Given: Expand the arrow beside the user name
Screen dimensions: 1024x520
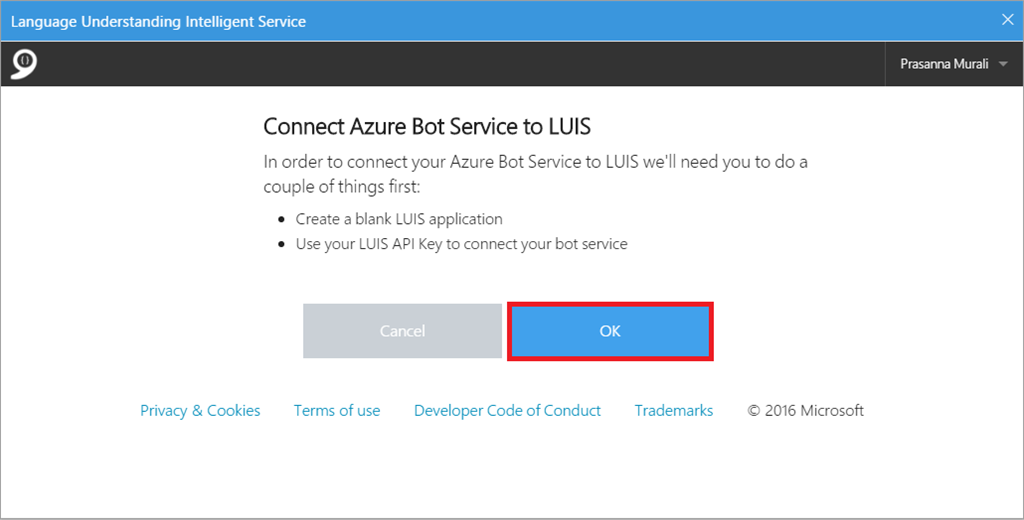Looking at the screenshot, I should pyautogui.click(x=1003, y=65).
